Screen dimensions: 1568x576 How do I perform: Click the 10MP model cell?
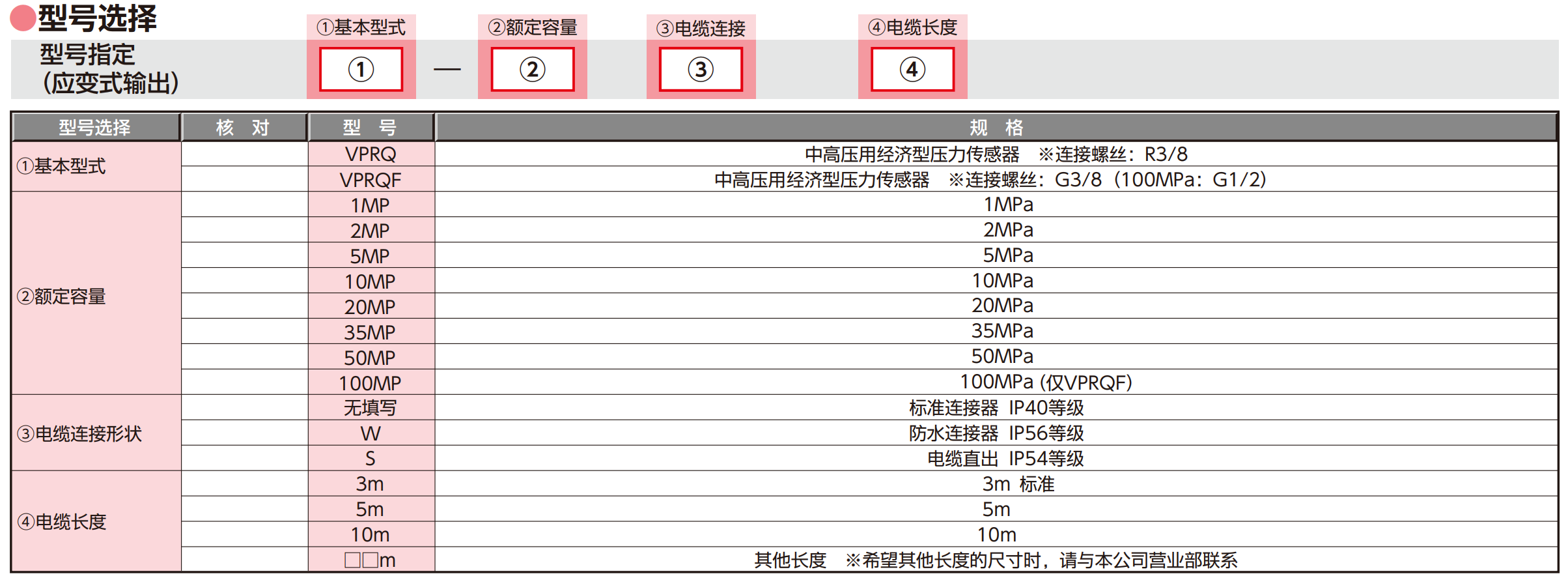pos(371,281)
